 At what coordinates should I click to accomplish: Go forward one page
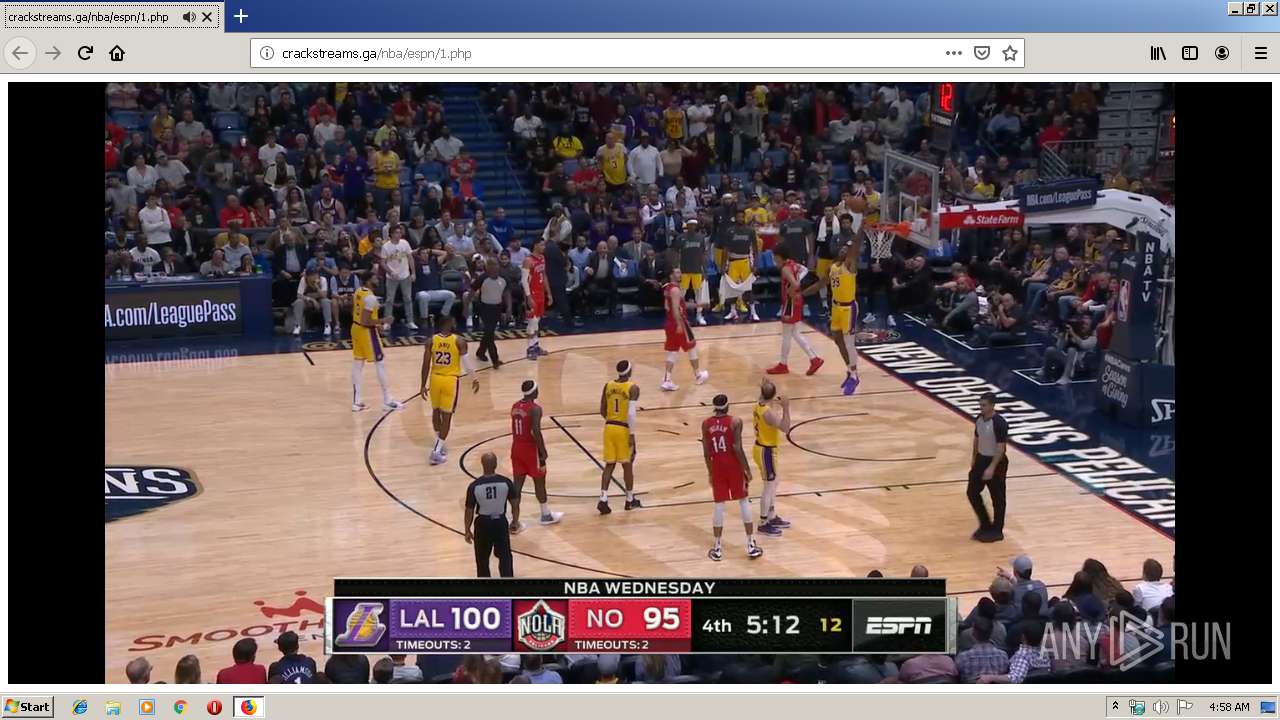click(x=53, y=53)
